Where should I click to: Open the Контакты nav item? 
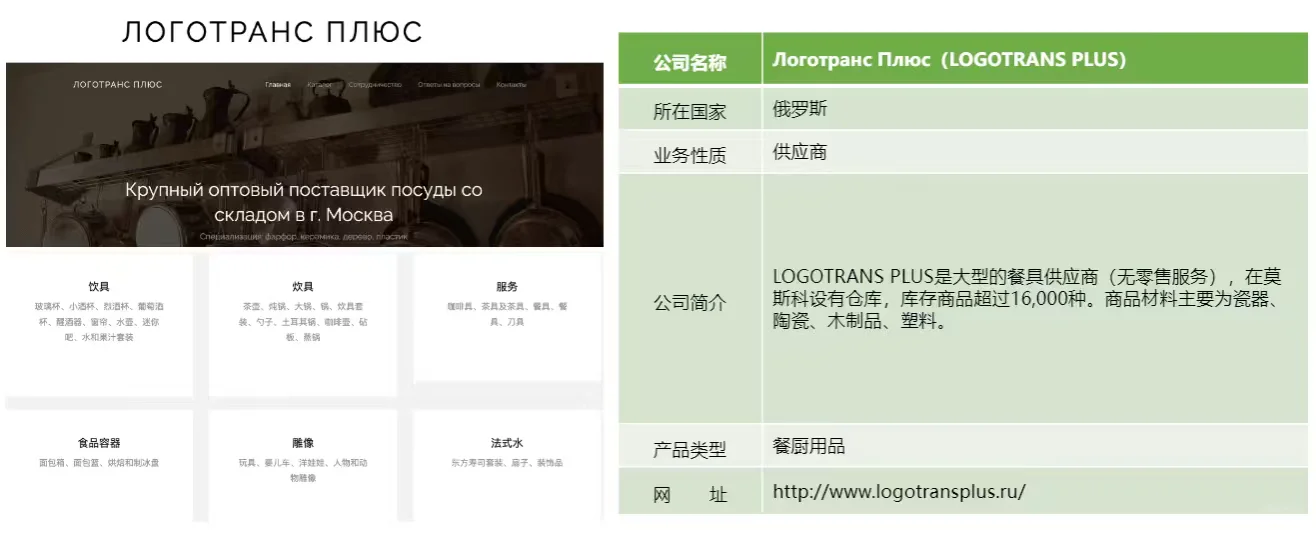click(x=511, y=85)
